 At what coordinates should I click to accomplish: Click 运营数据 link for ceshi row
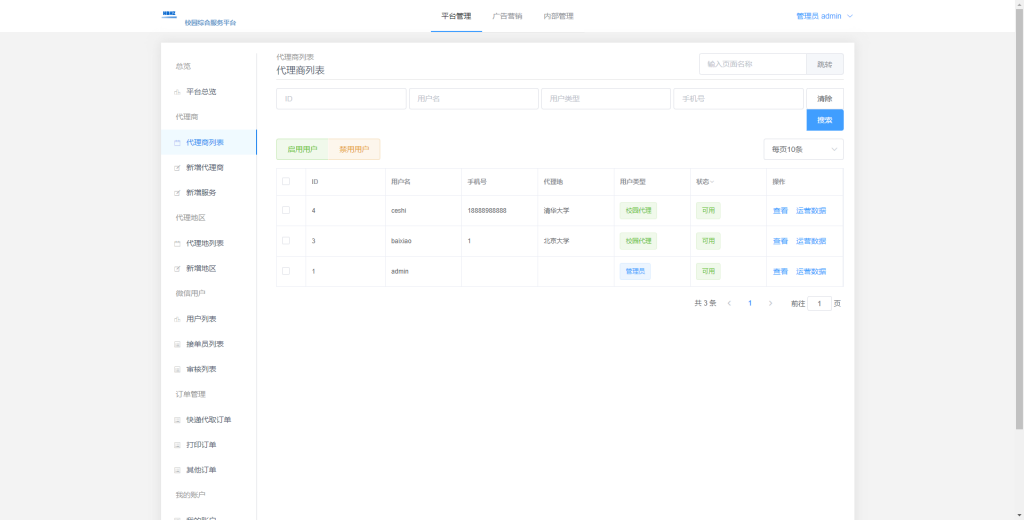(x=811, y=210)
